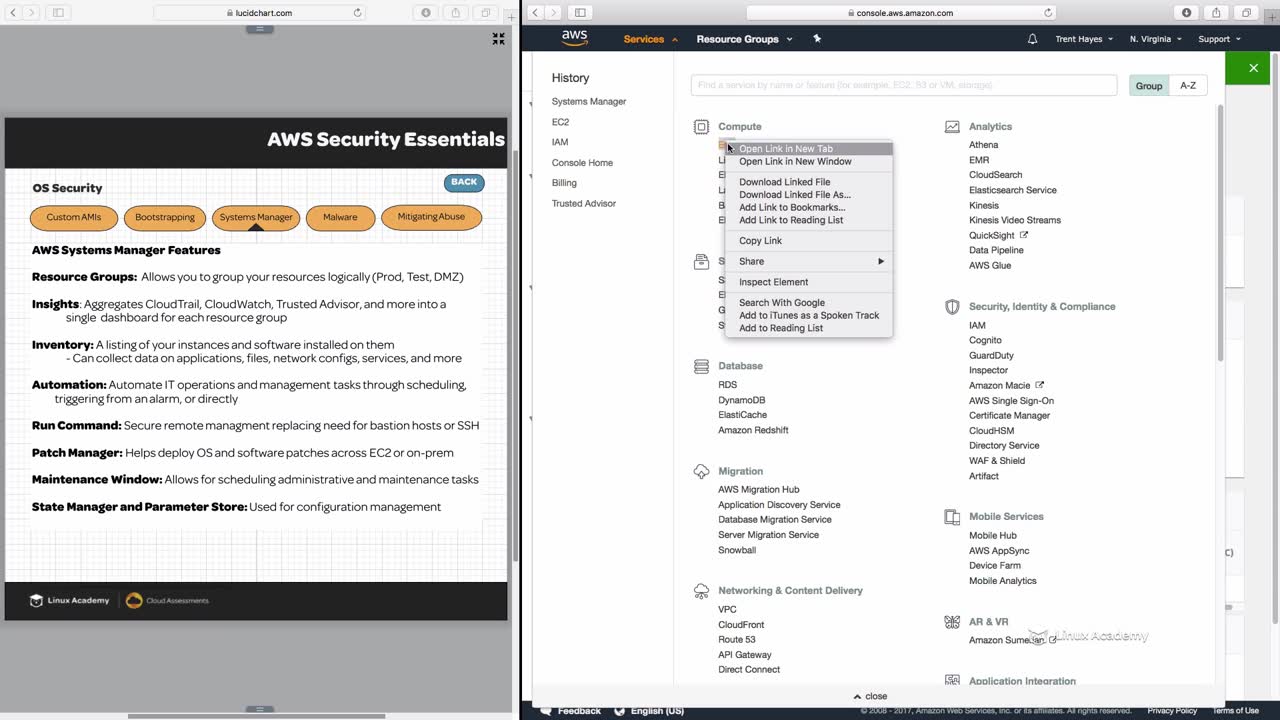This screenshot has height=720, width=1280.
Task: Click the Lucidchart horizontal scrollbar
Action: tap(258, 716)
